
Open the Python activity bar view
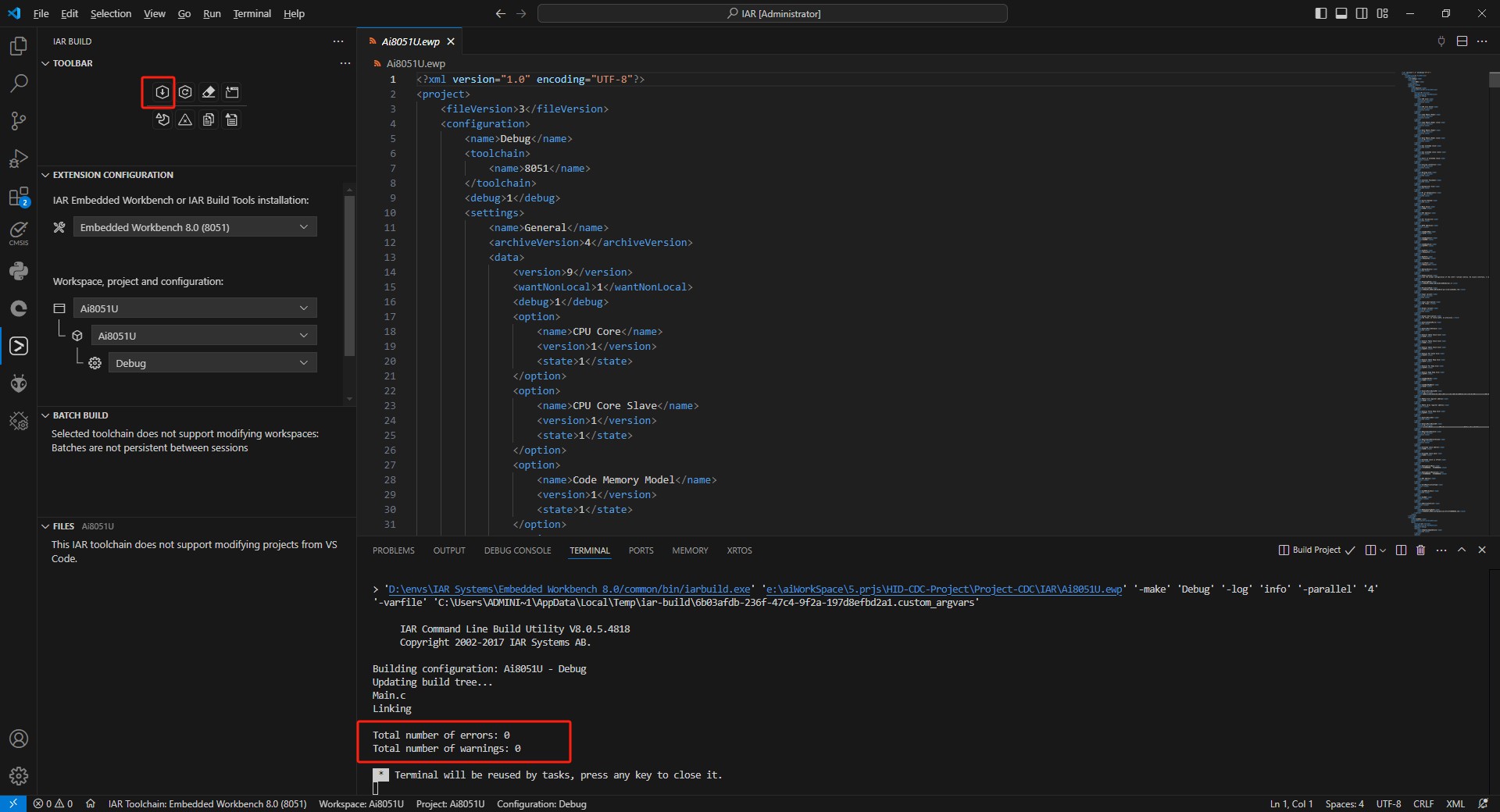point(19,271)
